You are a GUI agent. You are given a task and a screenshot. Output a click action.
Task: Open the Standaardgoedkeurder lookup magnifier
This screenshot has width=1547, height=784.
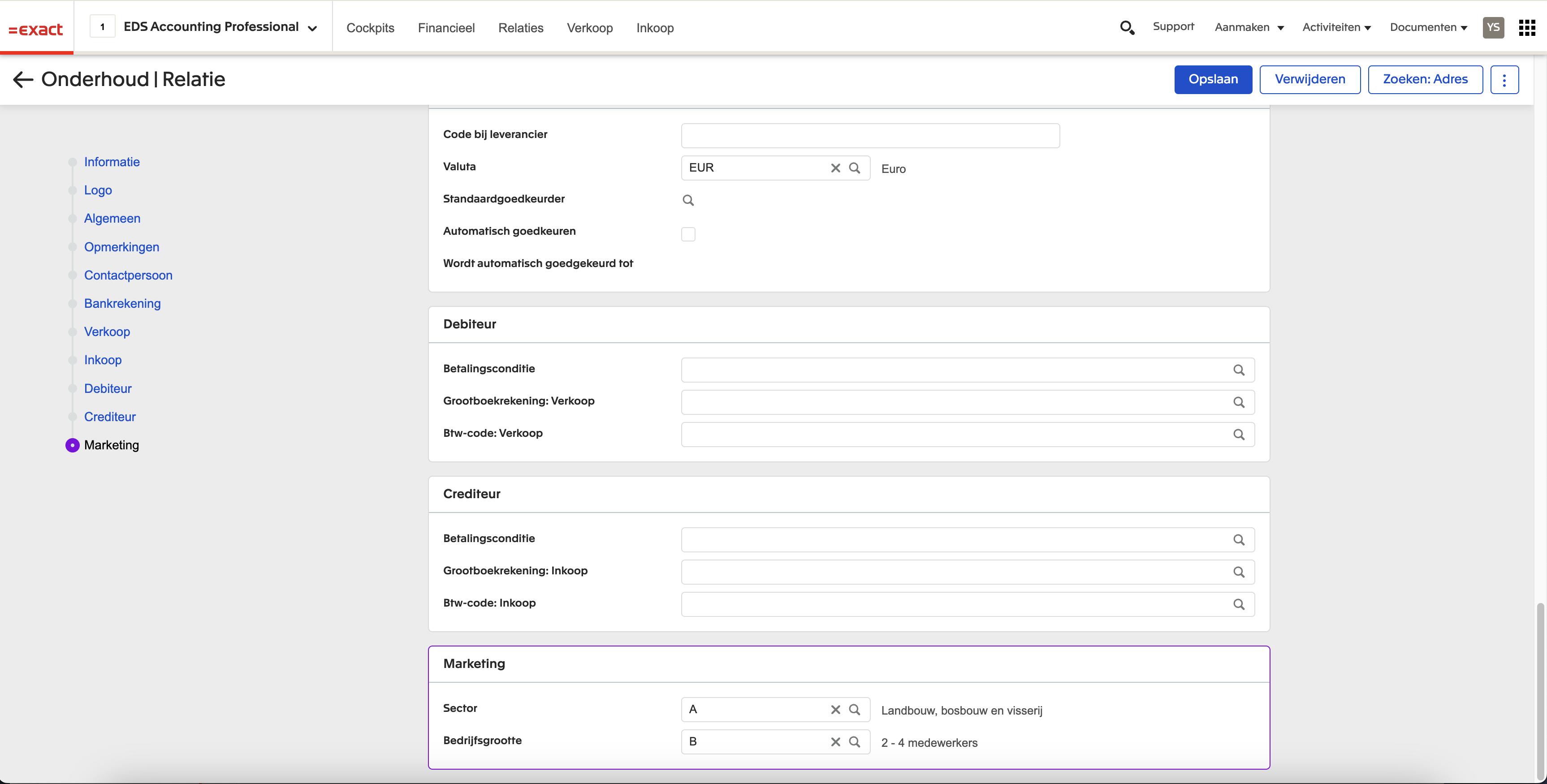pos(688,201)
